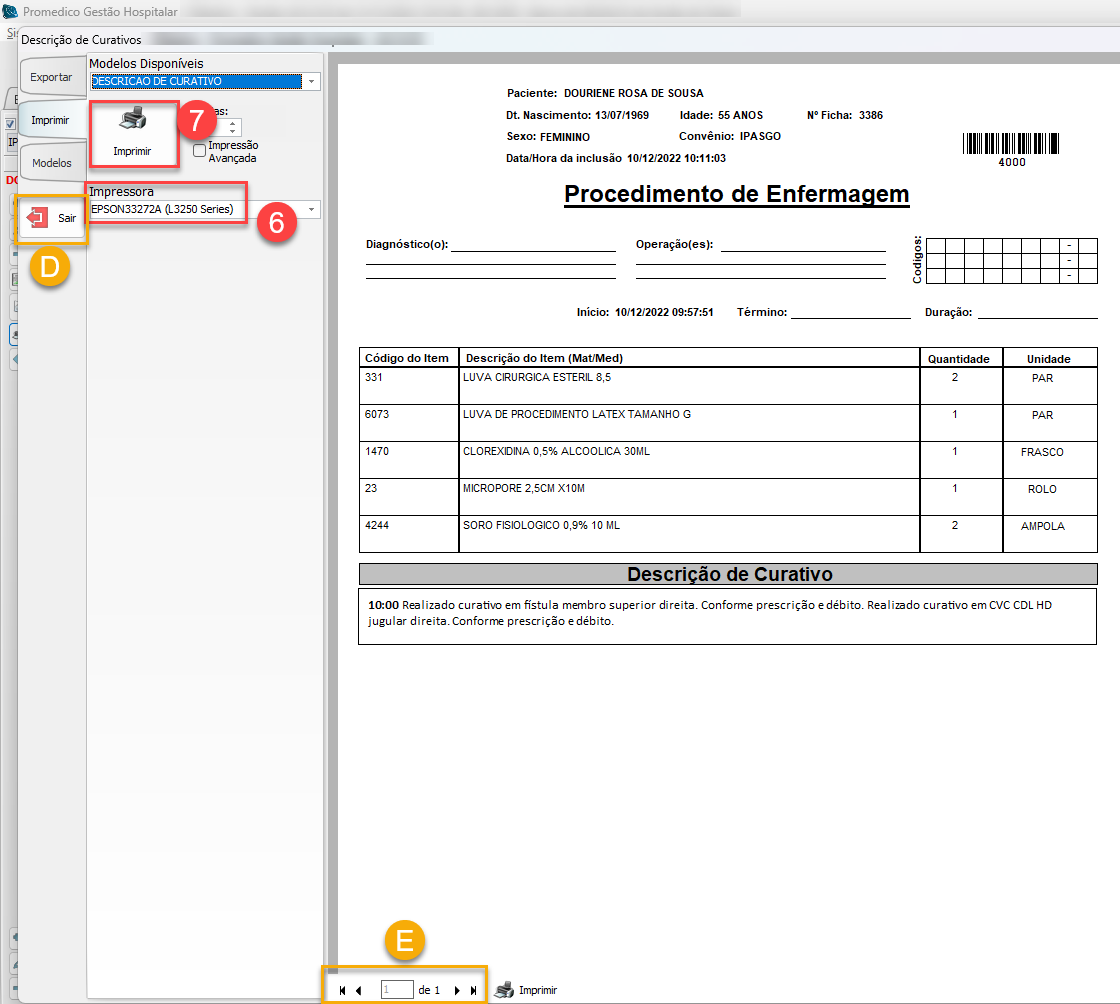Viewport: 1120px width, 1004px height.
Task: Click the Sair exit button
Action: [51, 219]
